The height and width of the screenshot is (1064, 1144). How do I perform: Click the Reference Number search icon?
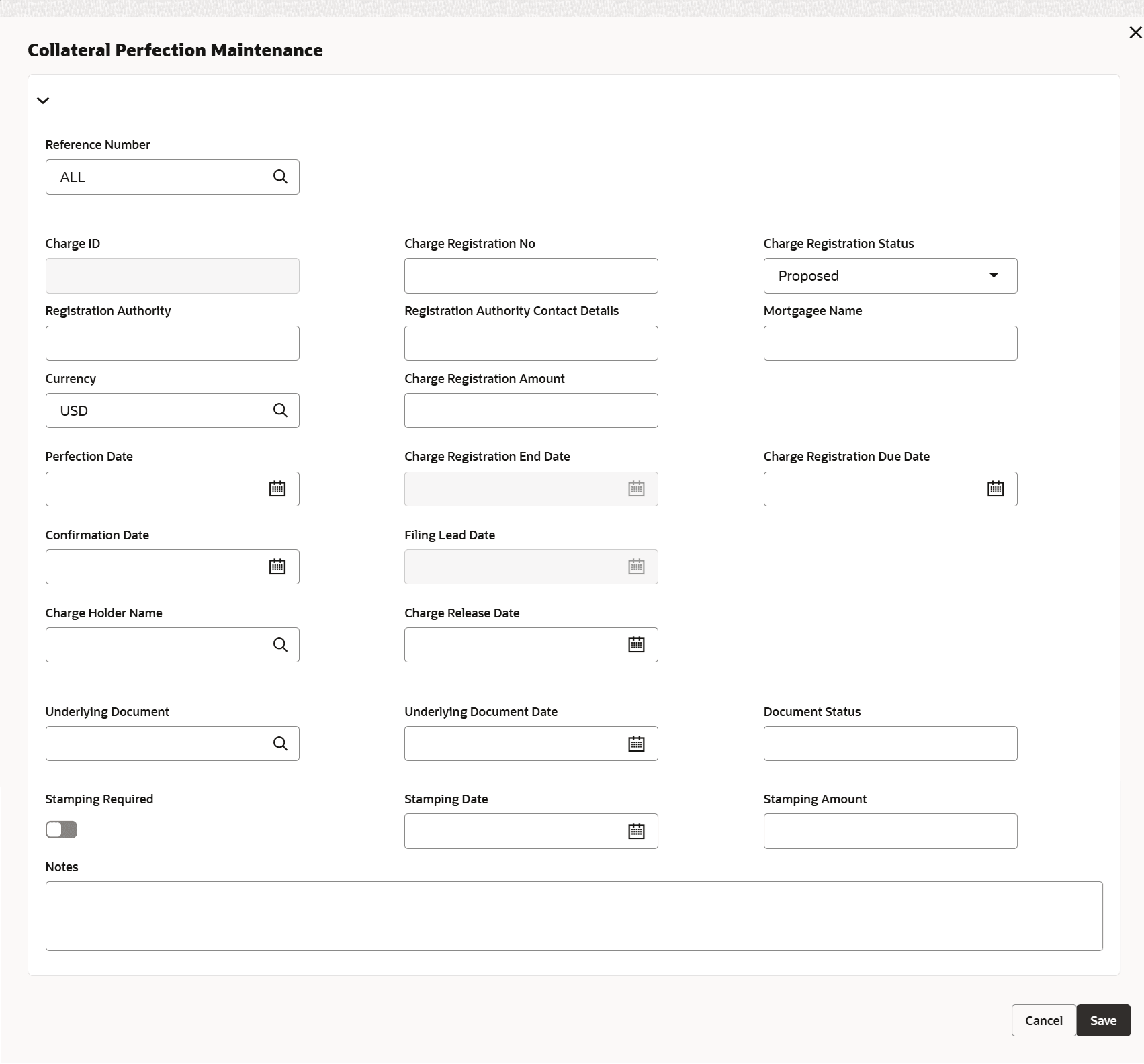click(280, 177)
